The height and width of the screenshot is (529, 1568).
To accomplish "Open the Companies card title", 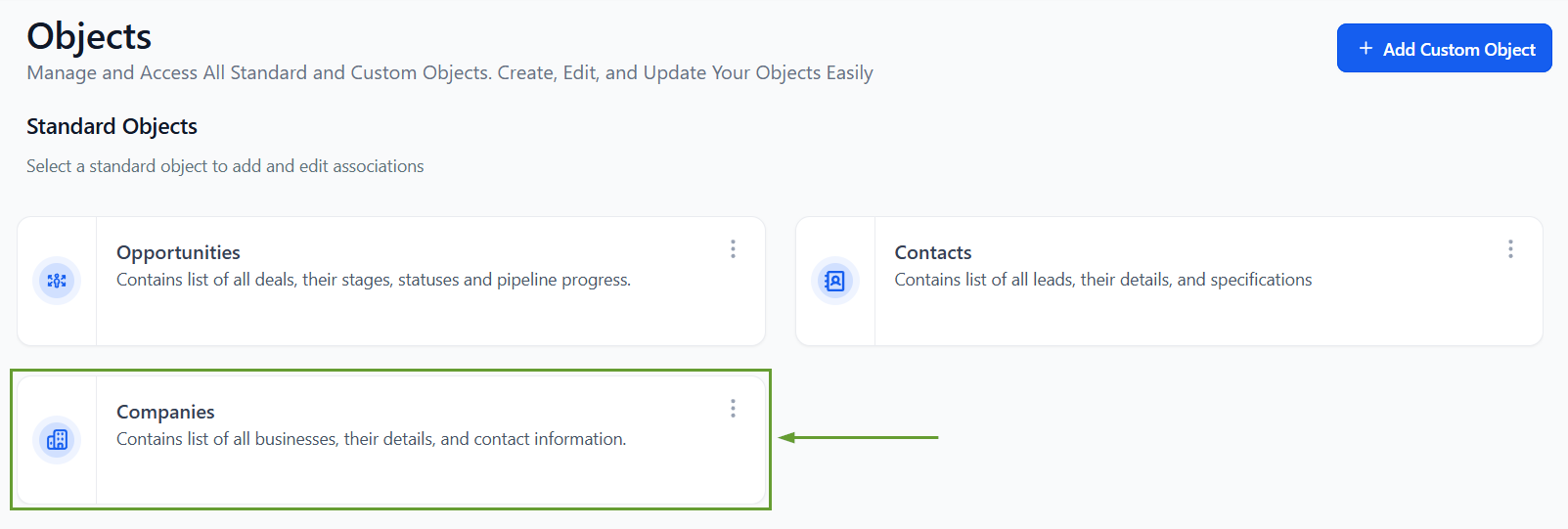I will (x=165, y=412).
